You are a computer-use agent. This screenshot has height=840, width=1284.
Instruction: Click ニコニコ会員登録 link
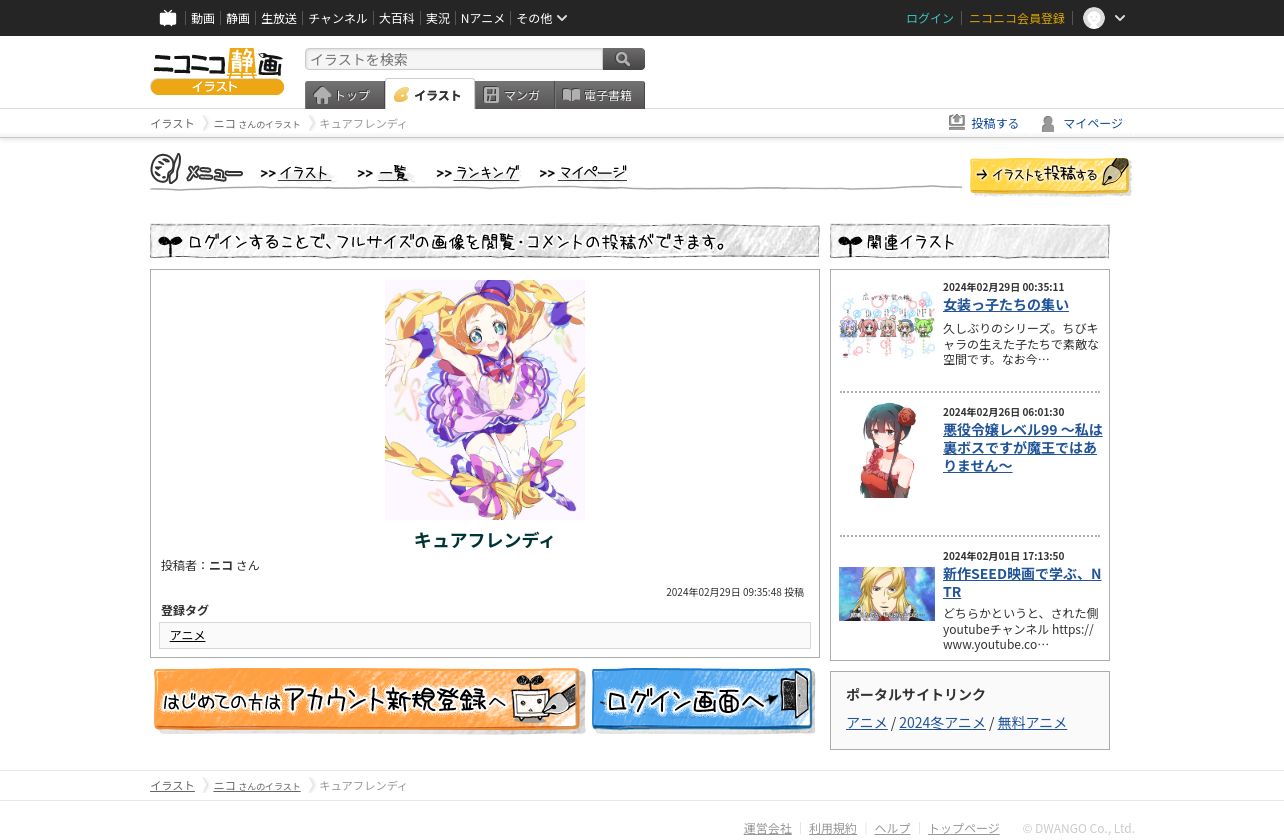point(1017,18)
